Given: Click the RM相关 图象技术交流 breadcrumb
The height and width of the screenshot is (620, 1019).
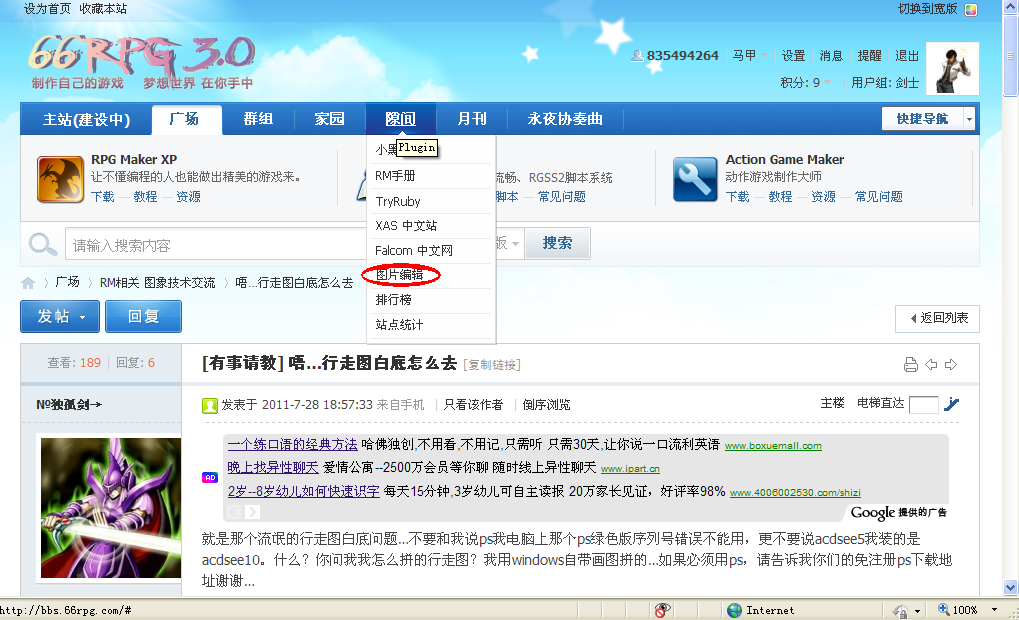Looking at the screenshot, I should tap(157, 283).
